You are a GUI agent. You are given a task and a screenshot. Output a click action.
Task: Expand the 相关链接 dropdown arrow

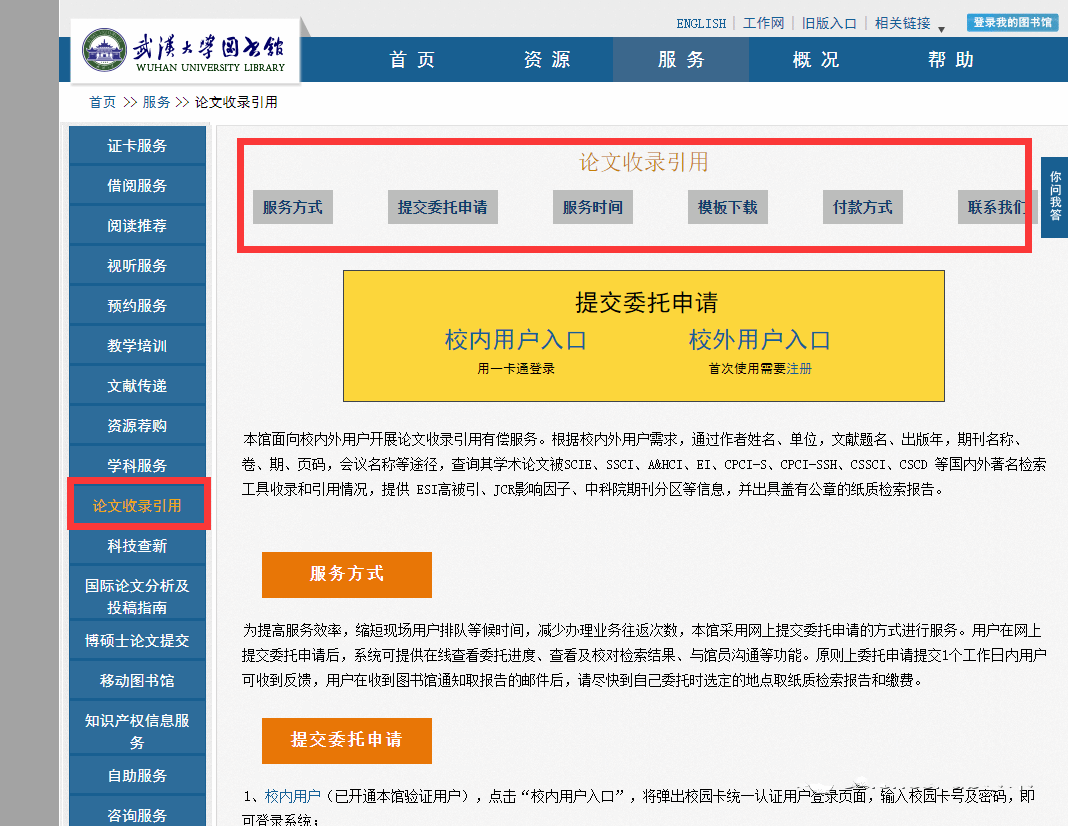pyautogui.click(x=941, y=28)
